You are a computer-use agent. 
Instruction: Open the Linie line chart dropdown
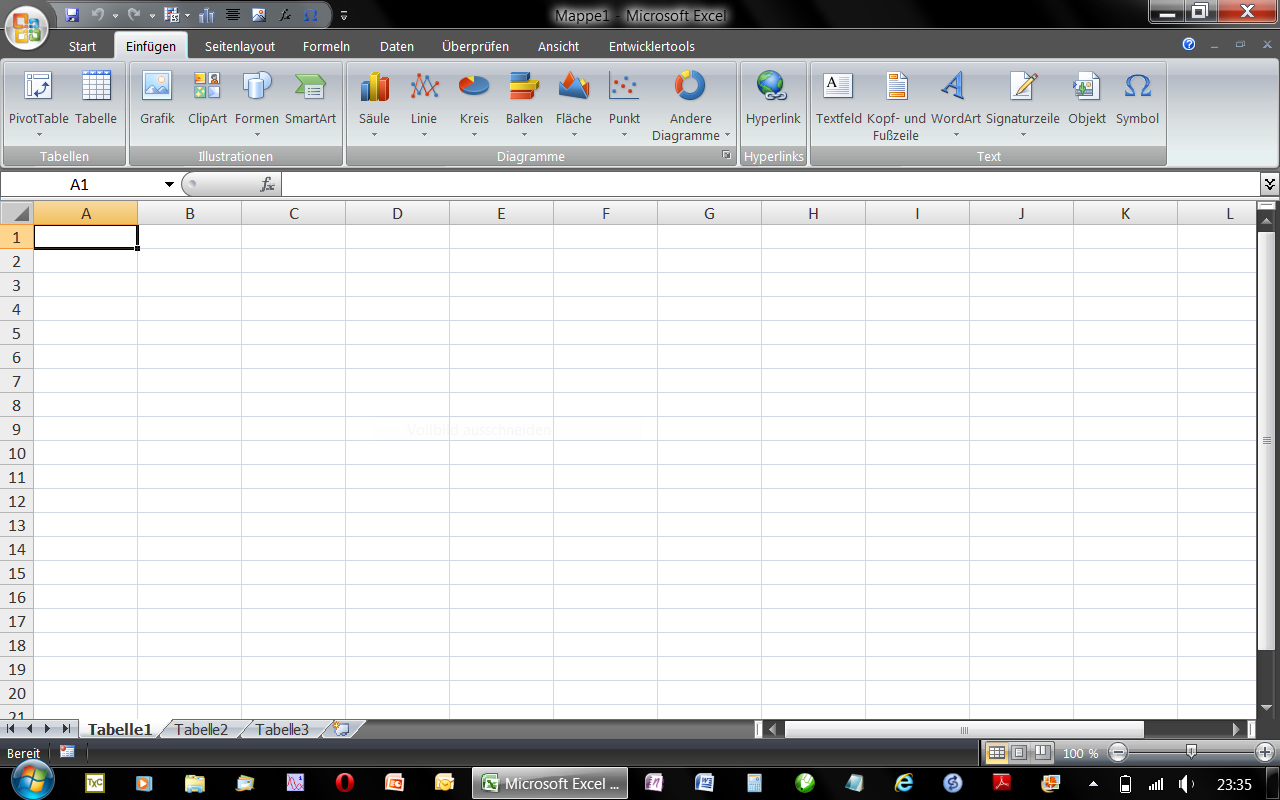click(424, 104)
